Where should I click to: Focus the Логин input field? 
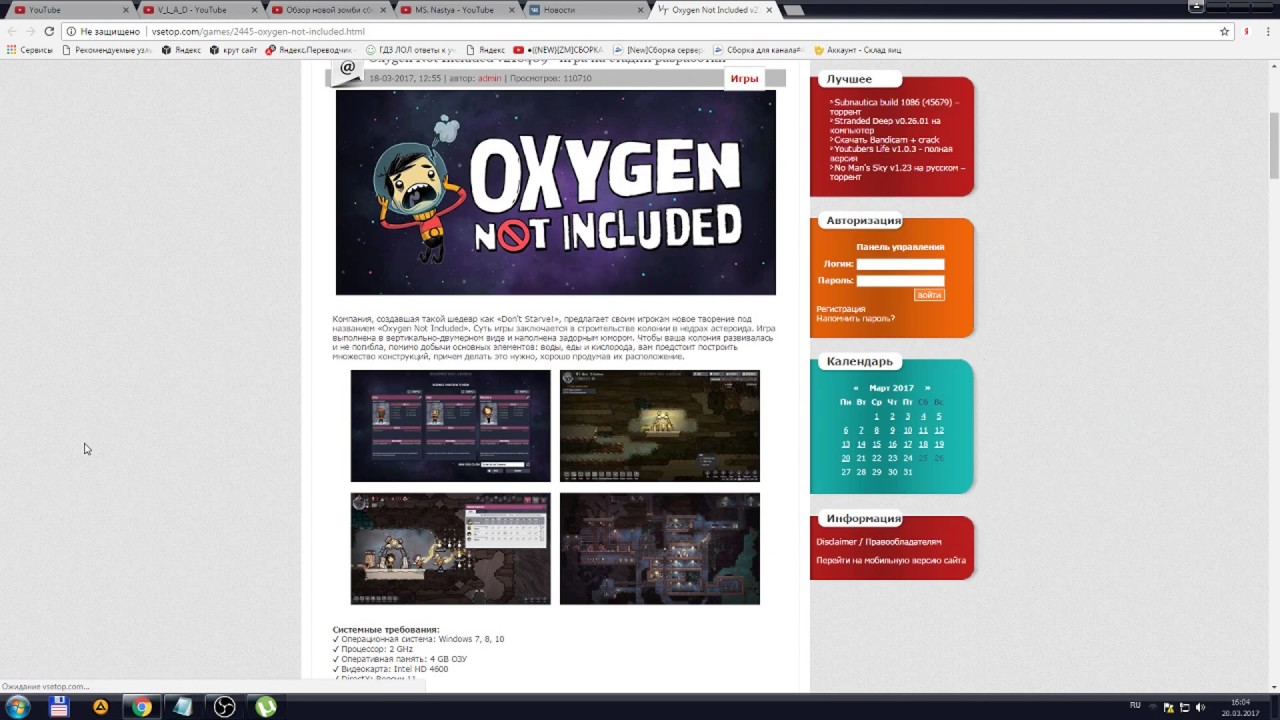(900, 265)
